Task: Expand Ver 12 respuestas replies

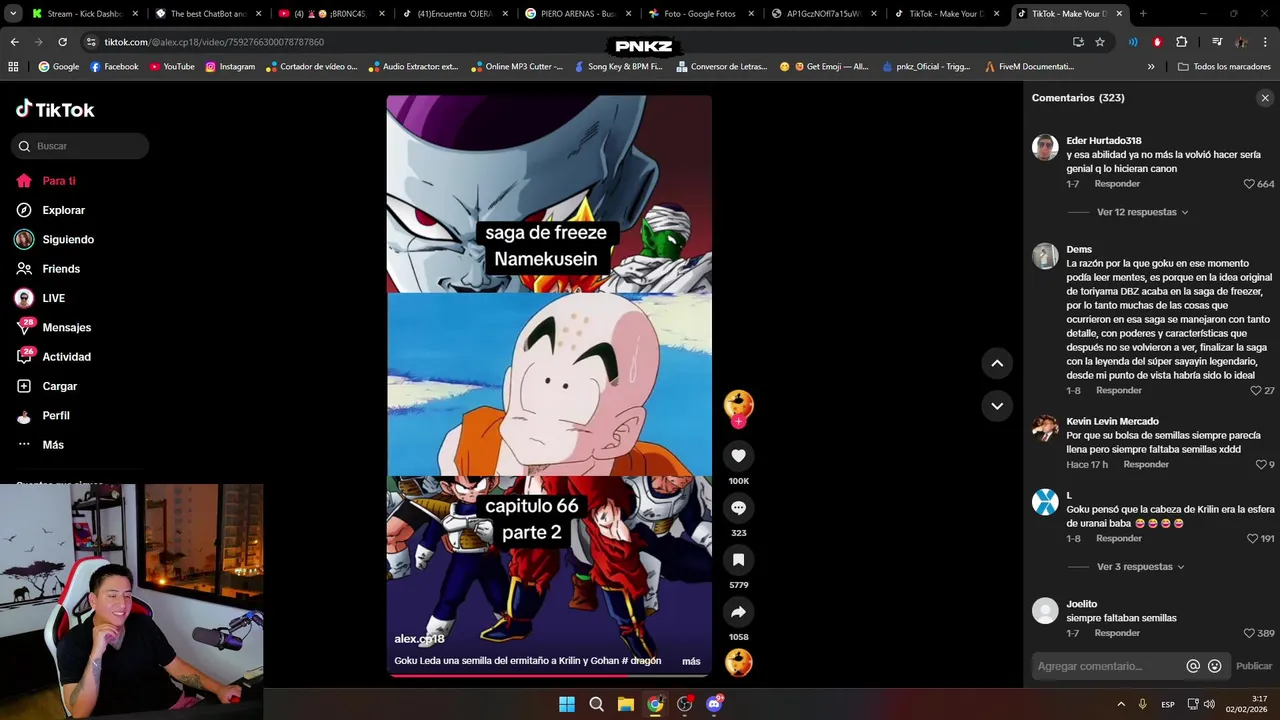Action: coord(1142,212)
